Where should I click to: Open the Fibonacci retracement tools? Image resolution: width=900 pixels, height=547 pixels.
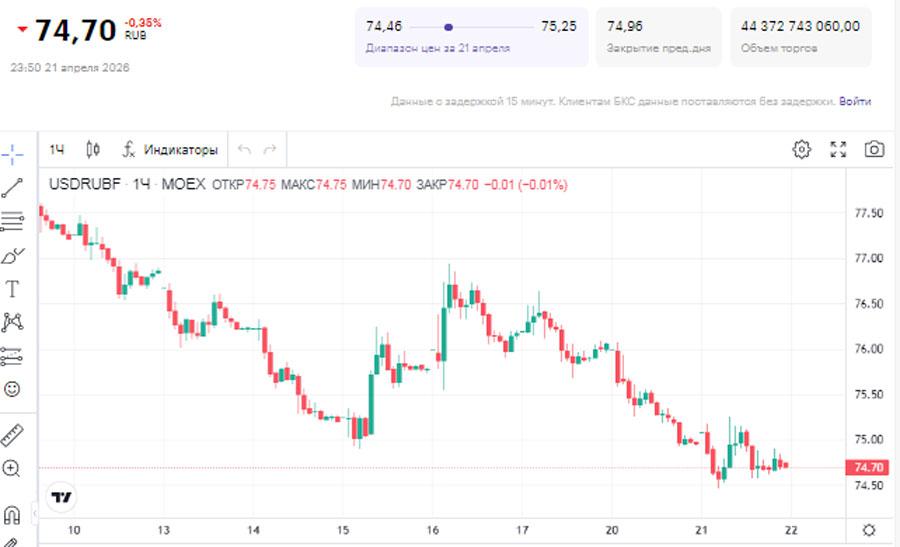[x=13, y=221]
